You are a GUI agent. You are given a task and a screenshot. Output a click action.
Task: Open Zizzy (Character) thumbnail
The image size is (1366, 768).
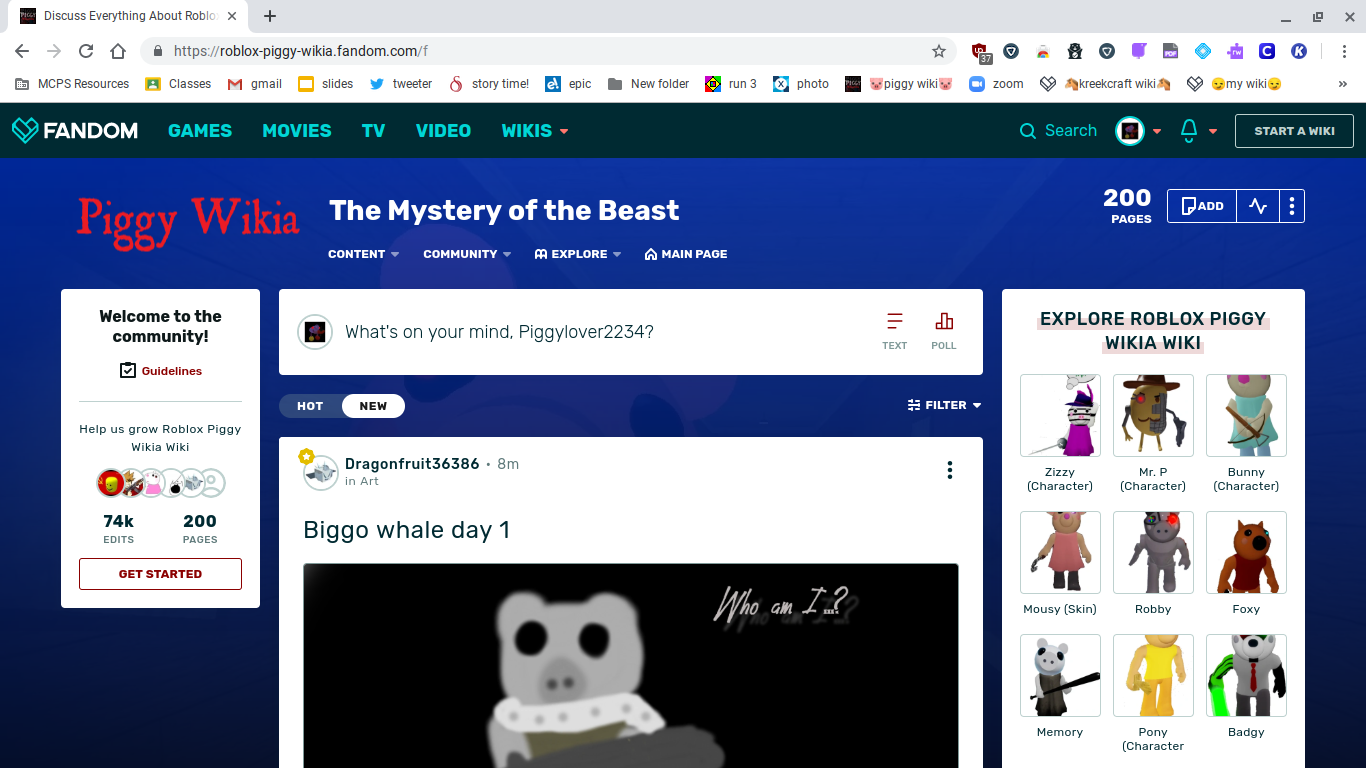(x=1060, y=415)
